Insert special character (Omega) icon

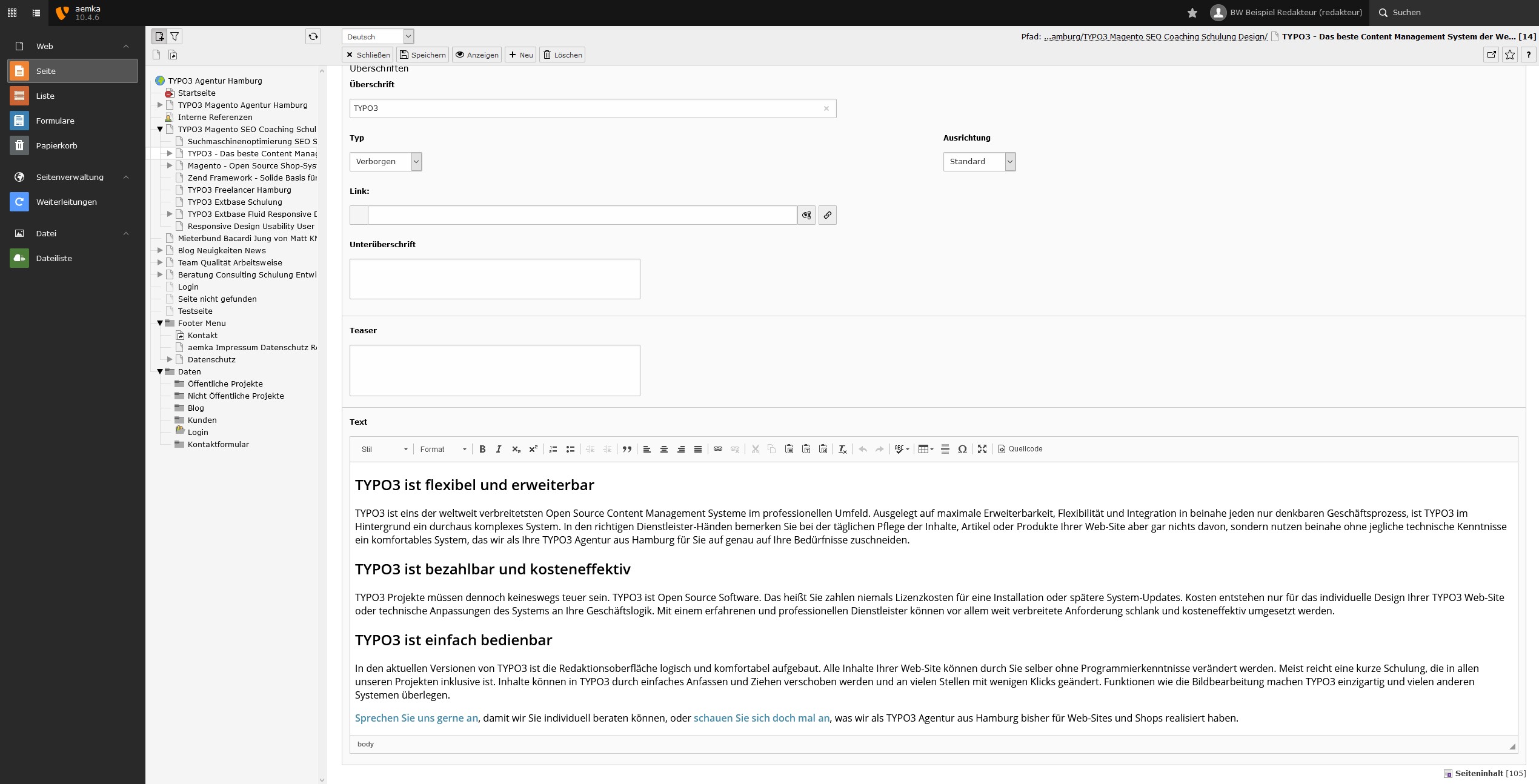(x=962, y=449)
